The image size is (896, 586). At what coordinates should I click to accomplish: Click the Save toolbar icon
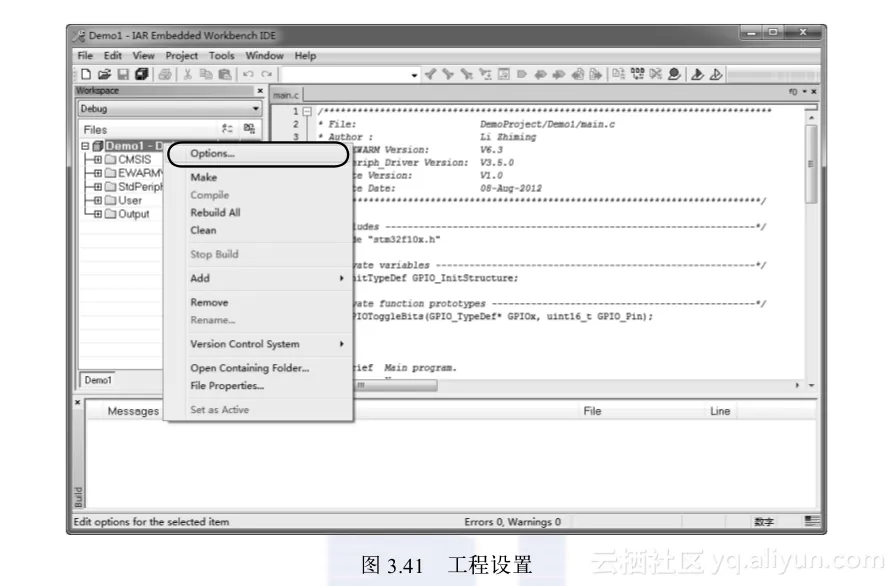pos(123,74)
